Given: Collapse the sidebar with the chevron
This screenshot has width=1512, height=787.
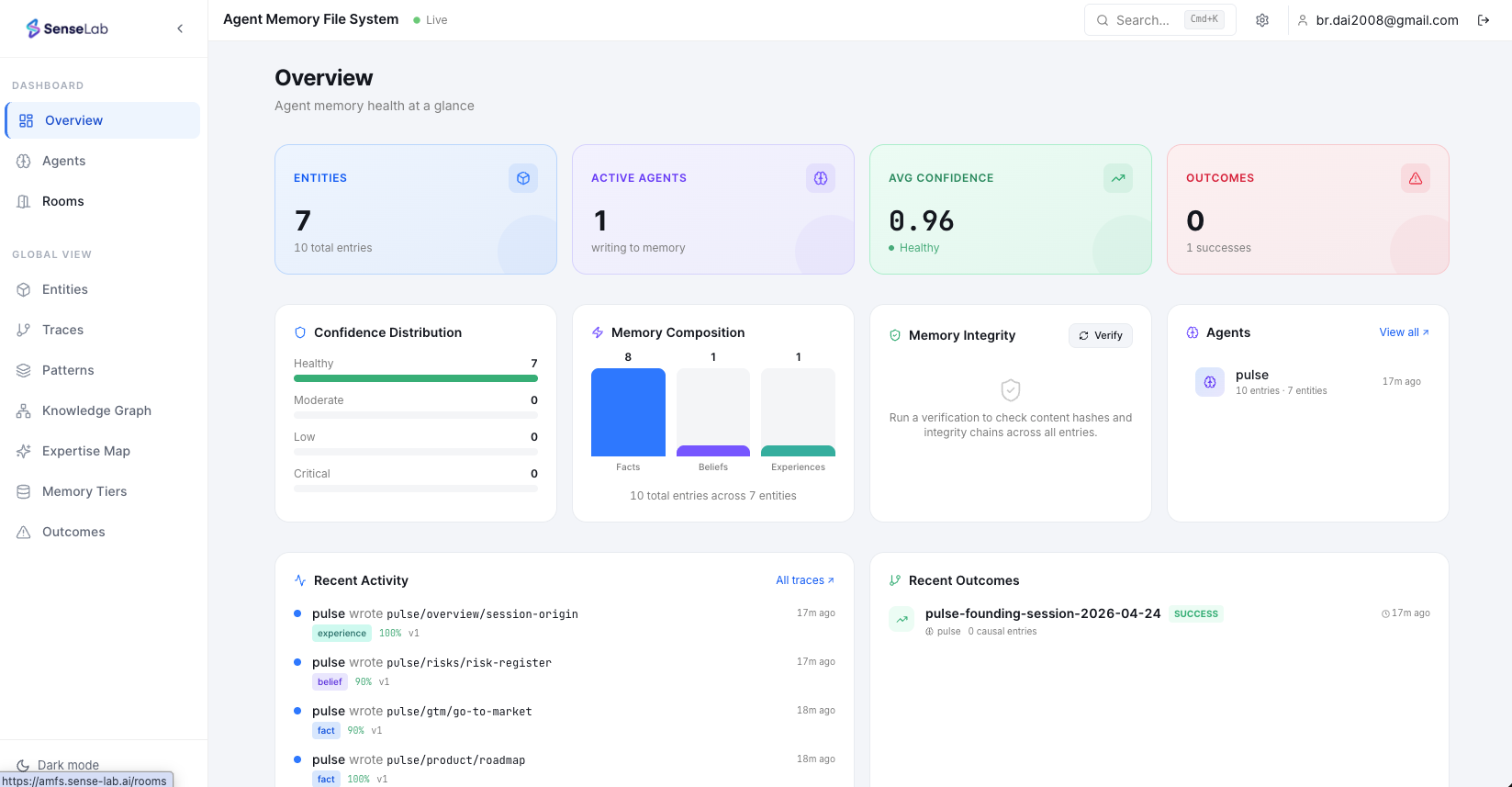Looking at the screenshot, I should tap(180, 28).
